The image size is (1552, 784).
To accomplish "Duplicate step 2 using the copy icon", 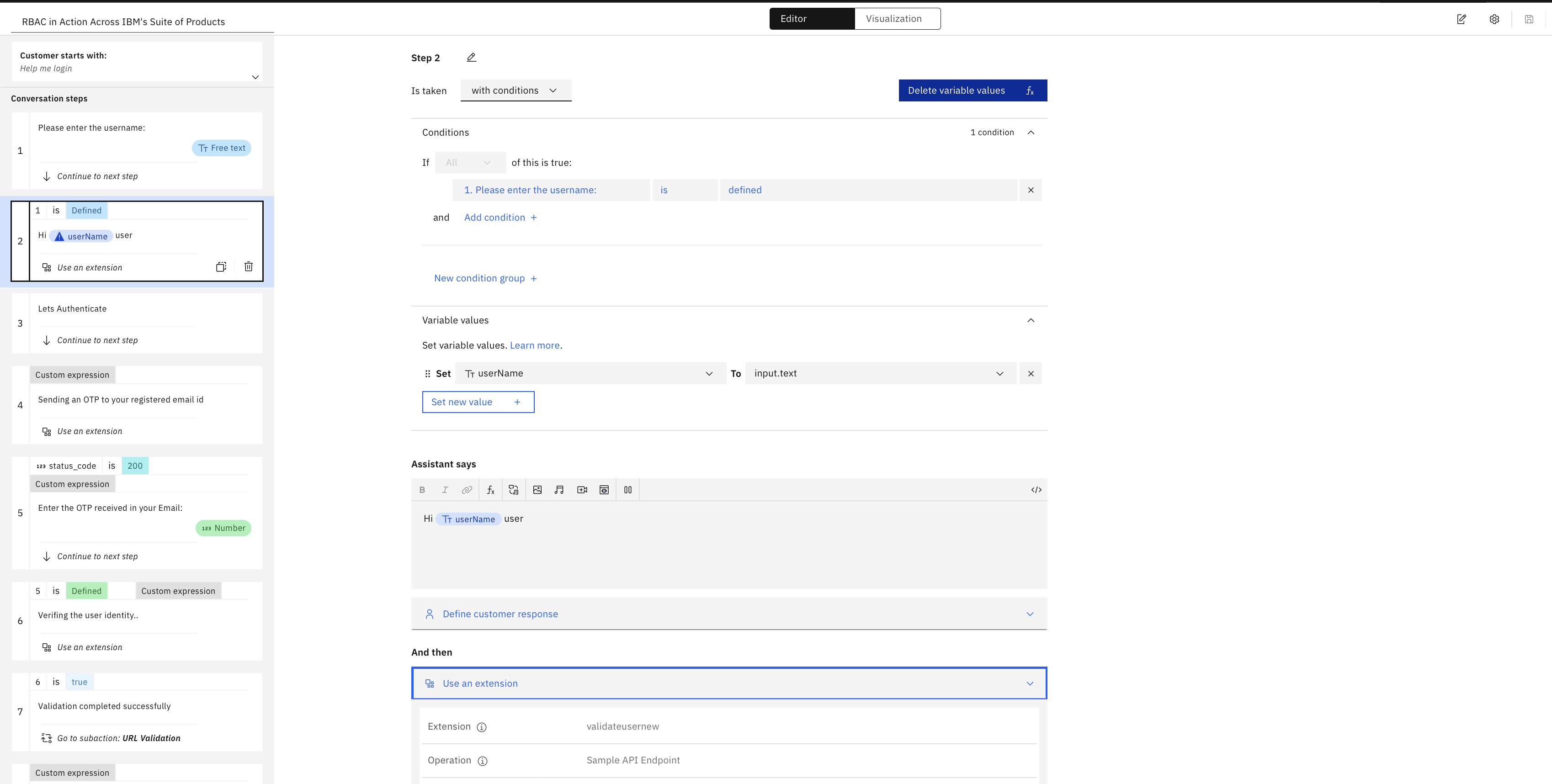I will (221, 266).
